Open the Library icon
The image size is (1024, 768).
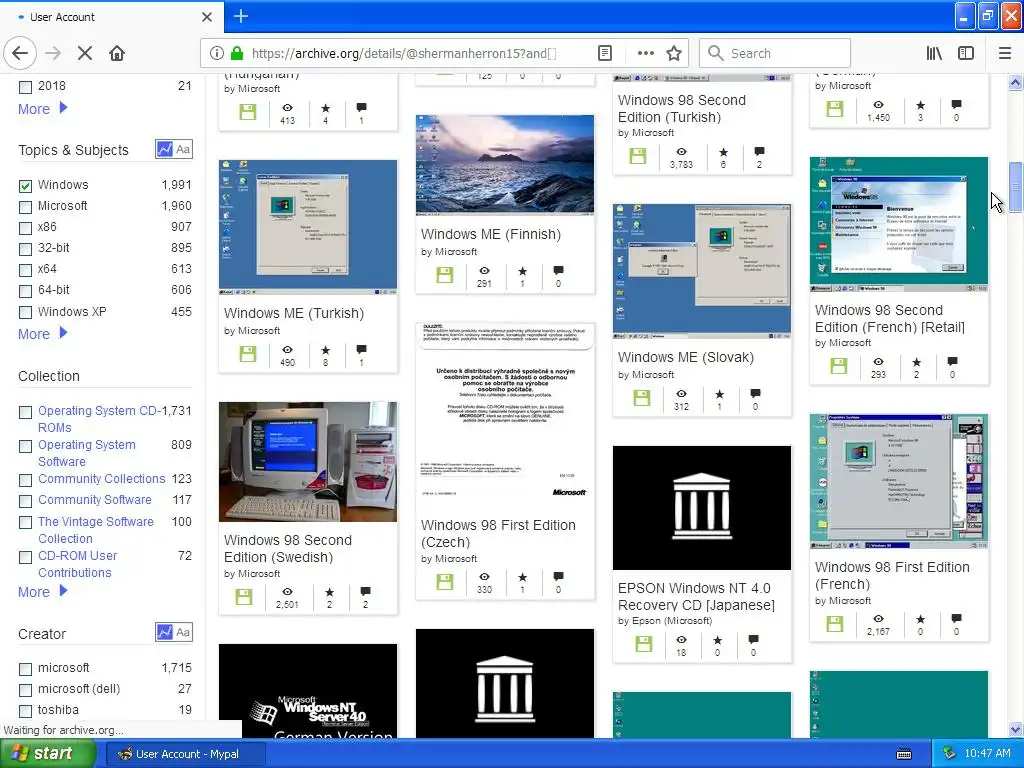[x=934, y=54]
